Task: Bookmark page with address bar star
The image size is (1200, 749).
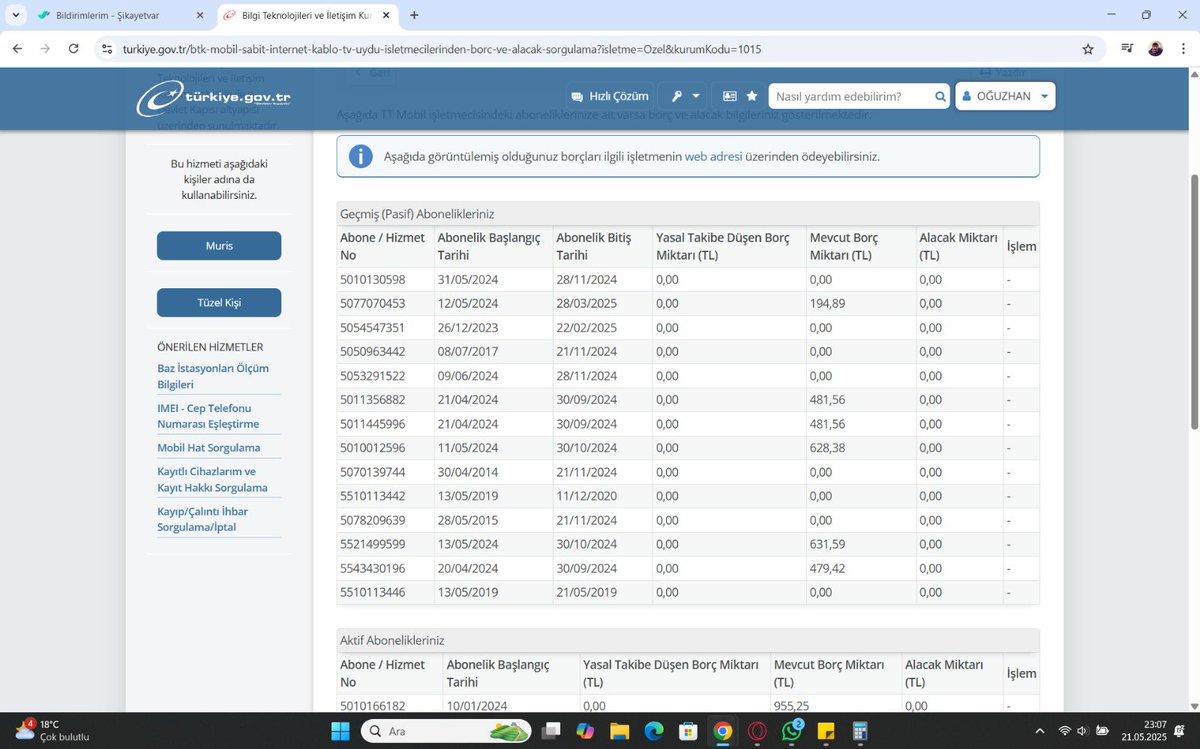Action: point(1088,48)
